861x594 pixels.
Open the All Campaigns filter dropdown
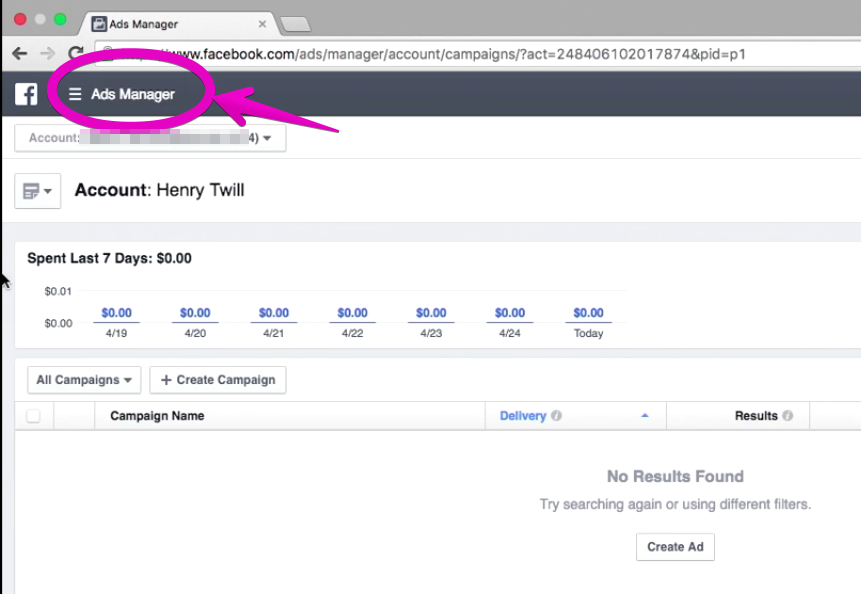pos(84,380)
